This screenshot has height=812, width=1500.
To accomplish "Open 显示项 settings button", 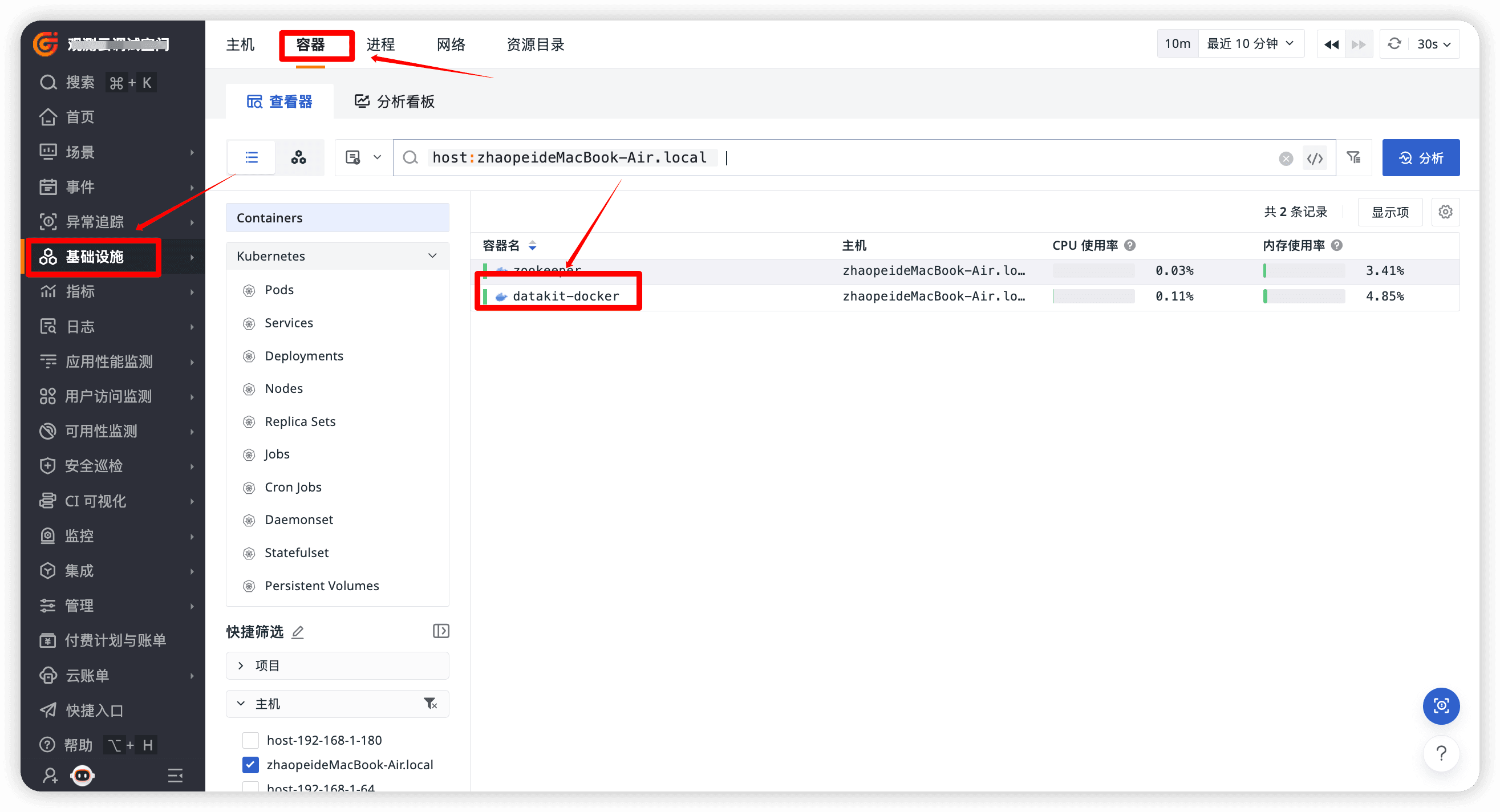I will coord(1390,212).
